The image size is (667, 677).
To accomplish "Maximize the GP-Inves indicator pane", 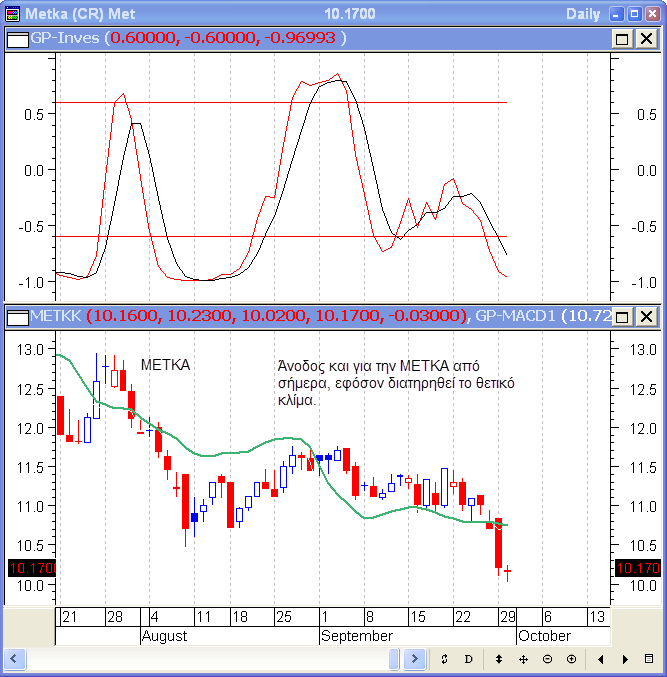I will tap(622, 38).
